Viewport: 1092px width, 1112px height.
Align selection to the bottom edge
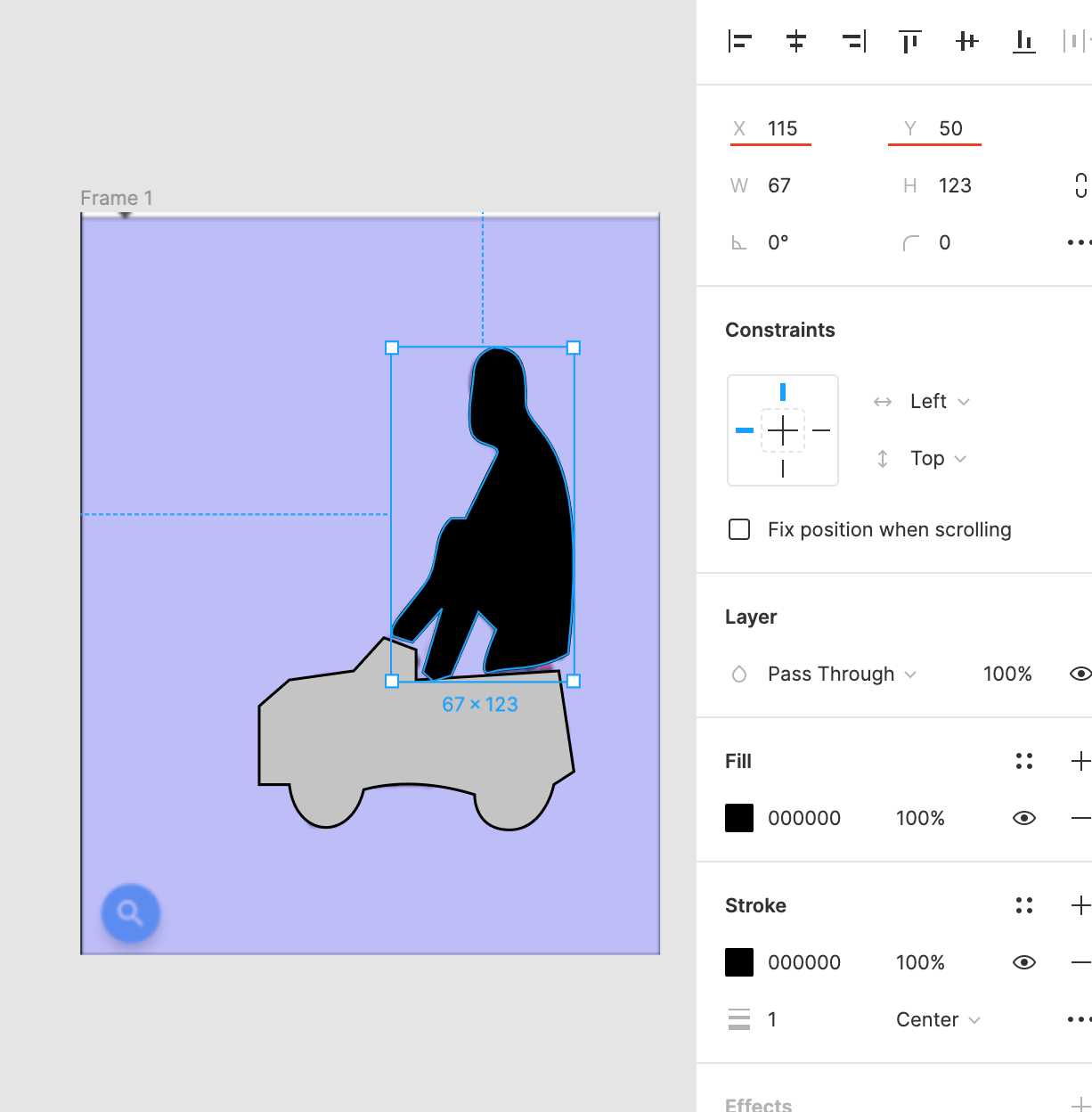click(x=1024, y=41)
